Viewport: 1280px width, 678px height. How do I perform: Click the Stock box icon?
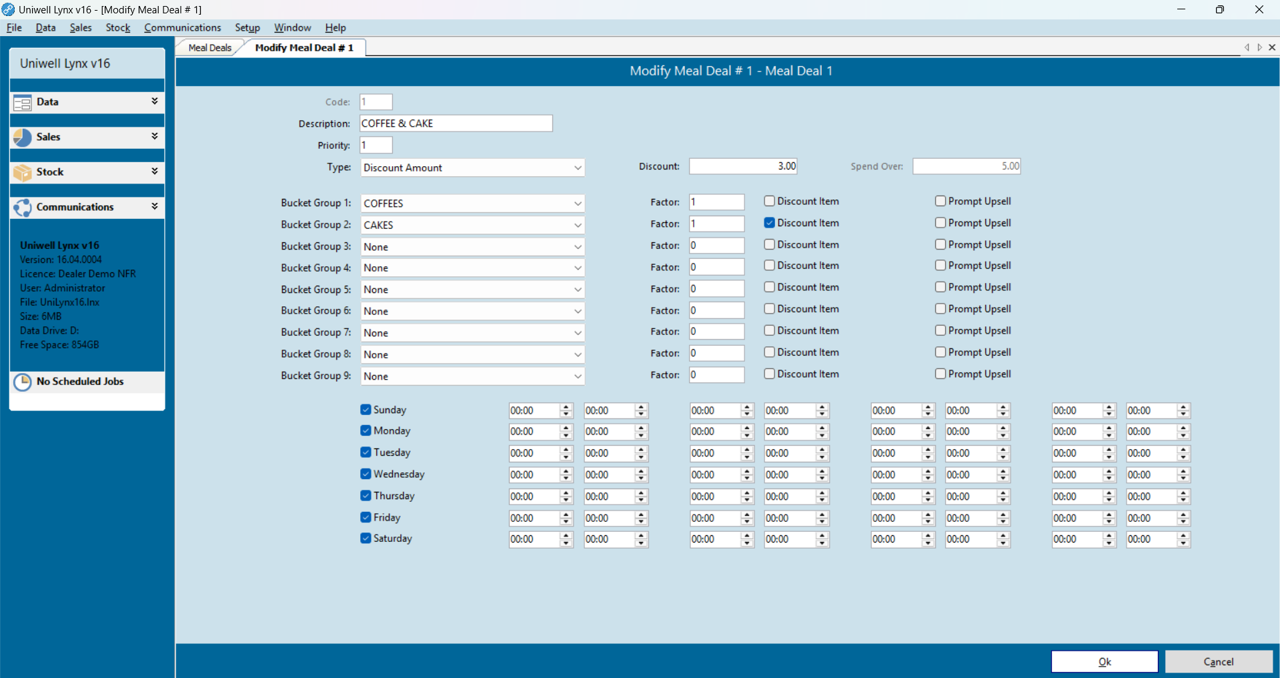(x=22, y=172)
